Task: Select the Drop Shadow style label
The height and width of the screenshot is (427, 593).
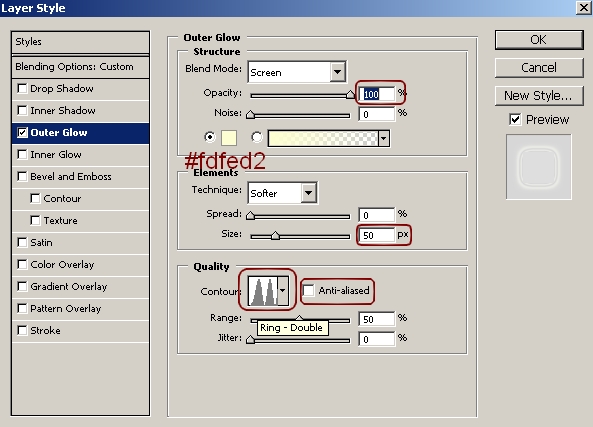Action: pos(62,89)
